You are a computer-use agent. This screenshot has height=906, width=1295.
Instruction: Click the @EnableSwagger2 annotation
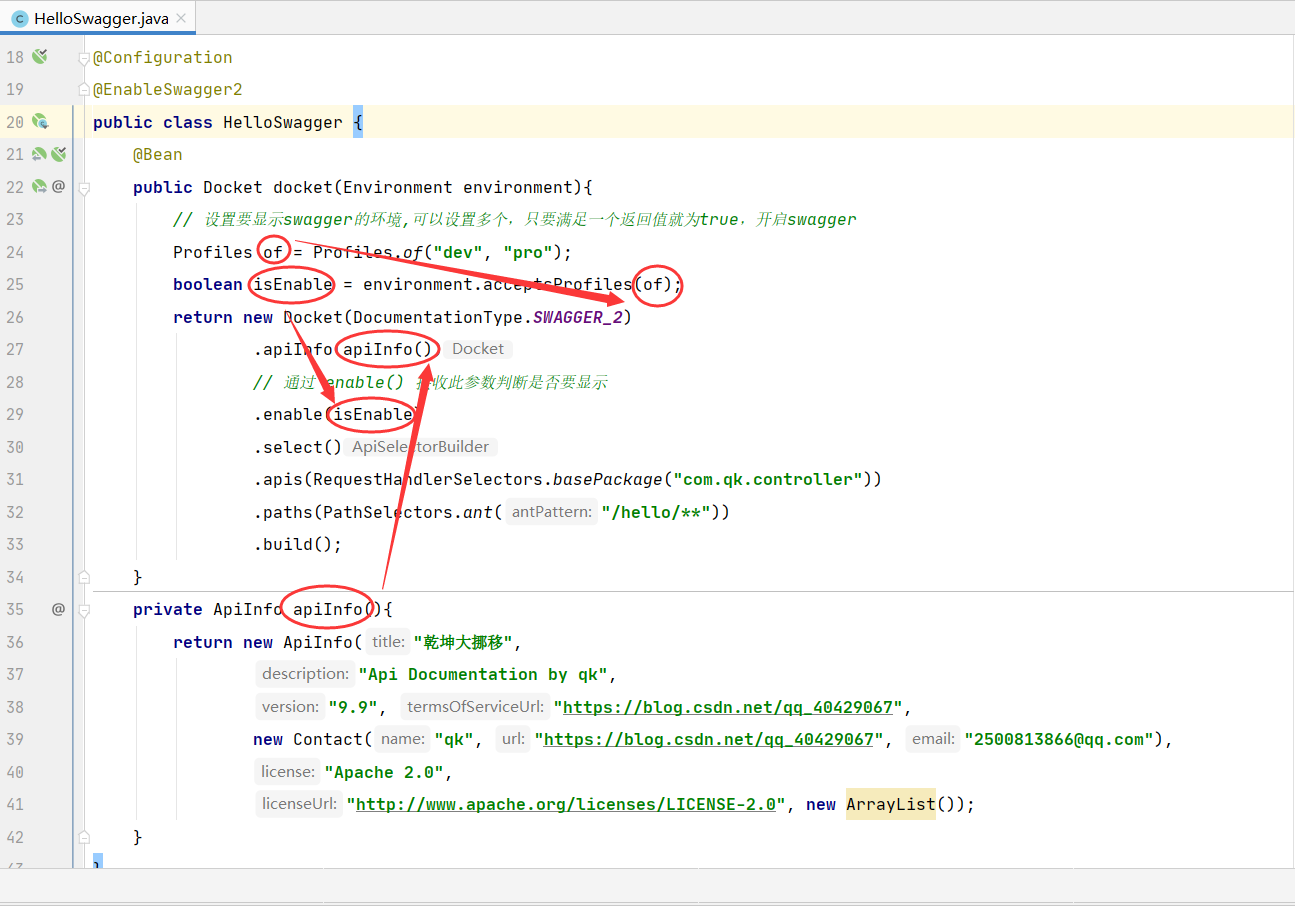pyautogui.click(x=168, y=89)
